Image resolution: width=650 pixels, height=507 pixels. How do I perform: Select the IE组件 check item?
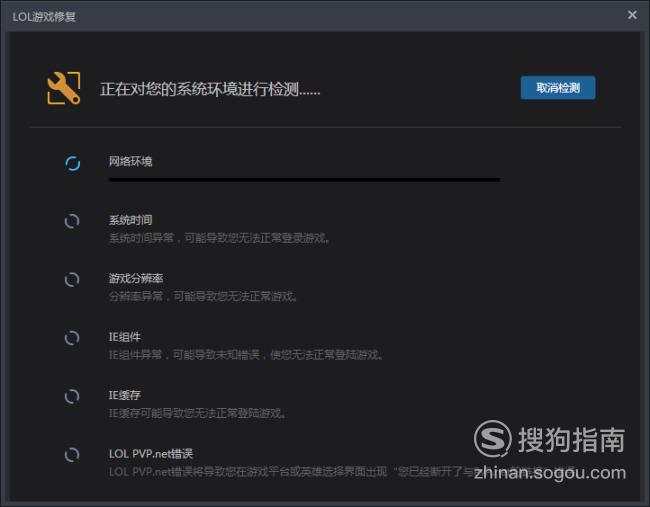point(124,337)
